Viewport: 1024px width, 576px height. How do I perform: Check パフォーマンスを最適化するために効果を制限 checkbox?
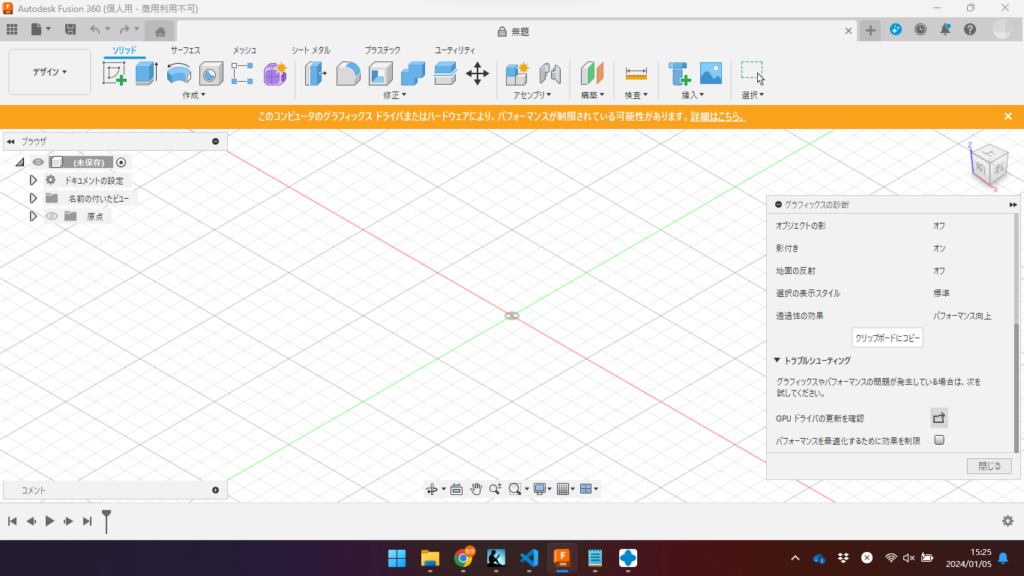(x=939, y=440)
